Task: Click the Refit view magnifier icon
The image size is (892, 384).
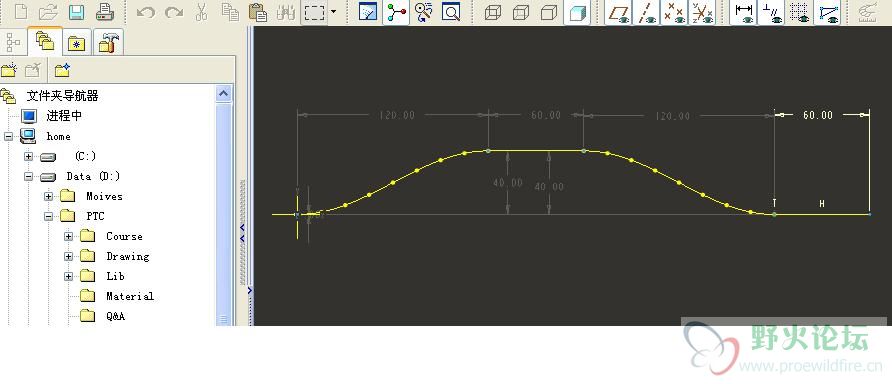Action: [x=451, y=12]
